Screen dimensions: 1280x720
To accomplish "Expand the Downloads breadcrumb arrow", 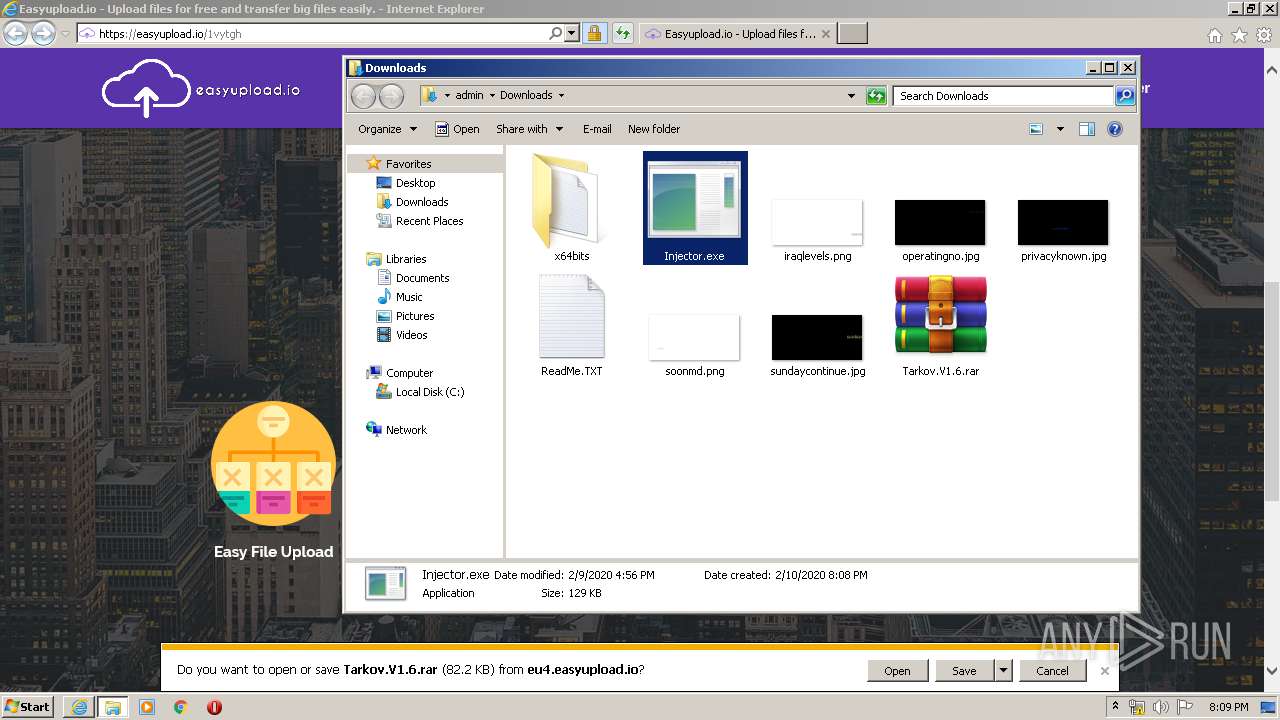I will click(561, 96).
